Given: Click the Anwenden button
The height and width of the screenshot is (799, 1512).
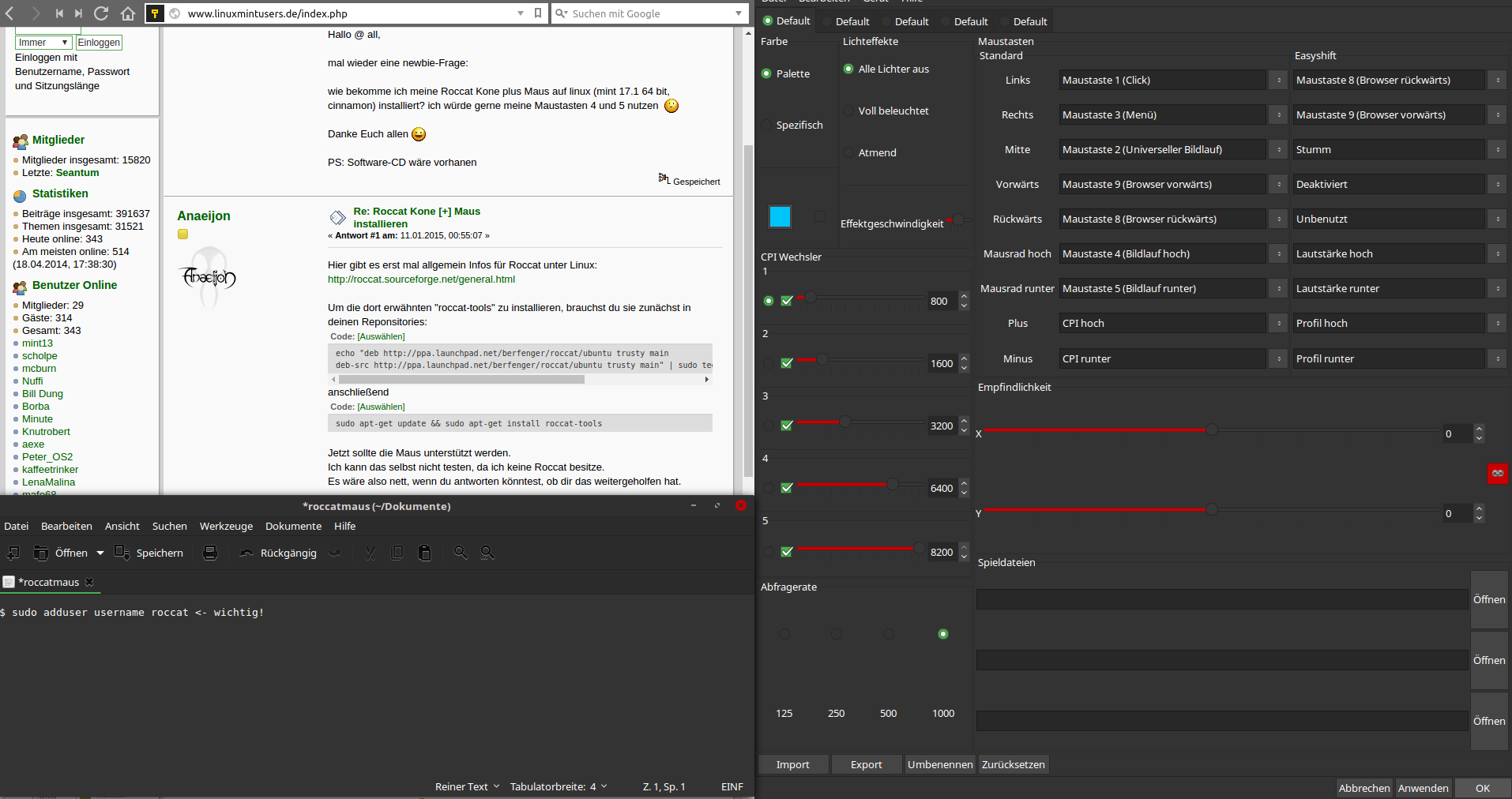Looking at the screenshot, I should 1423,788.
